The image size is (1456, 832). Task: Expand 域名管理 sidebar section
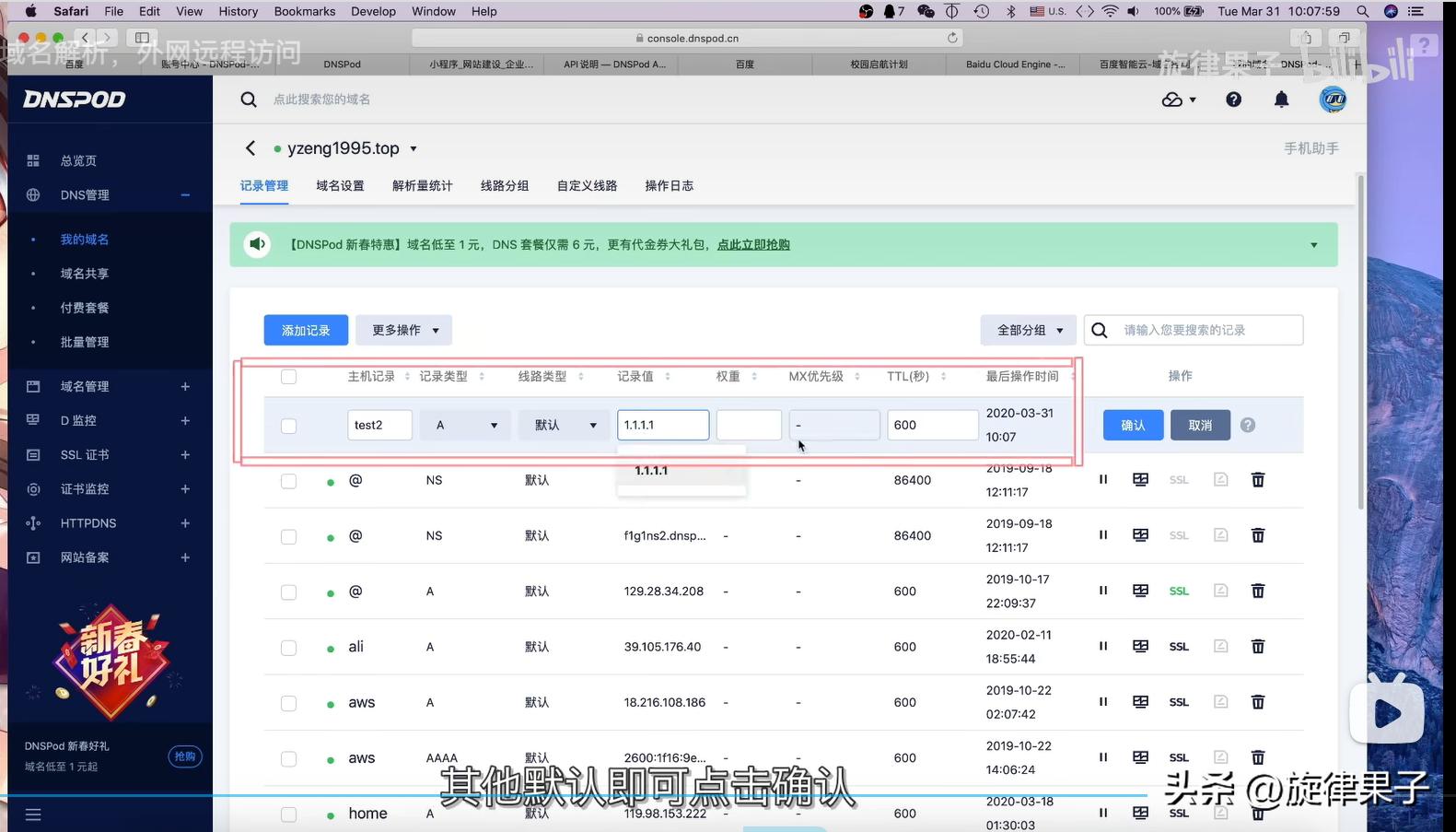coord(185,386)
